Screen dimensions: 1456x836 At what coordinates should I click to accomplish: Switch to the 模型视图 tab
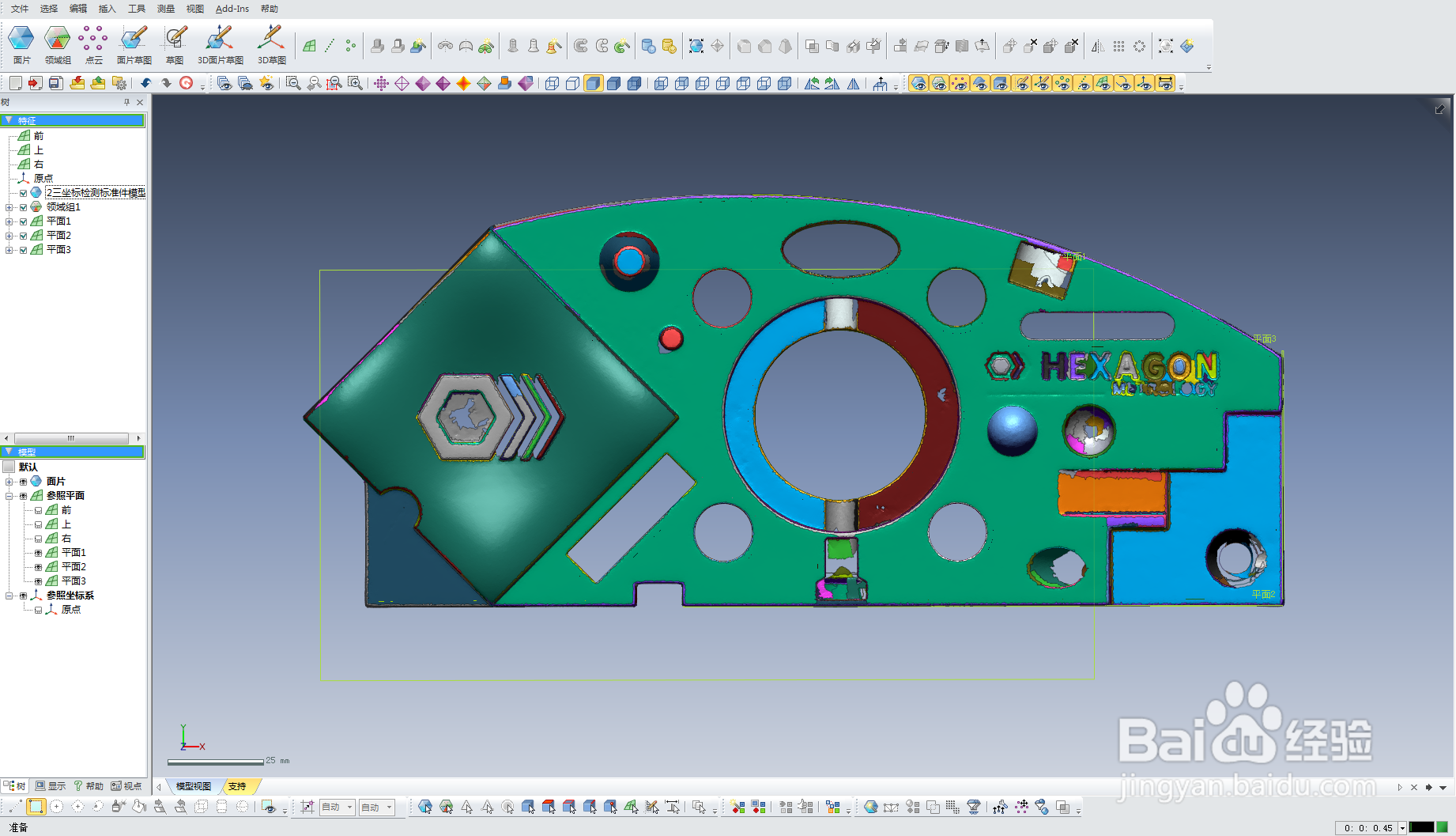tap(193, 786)
